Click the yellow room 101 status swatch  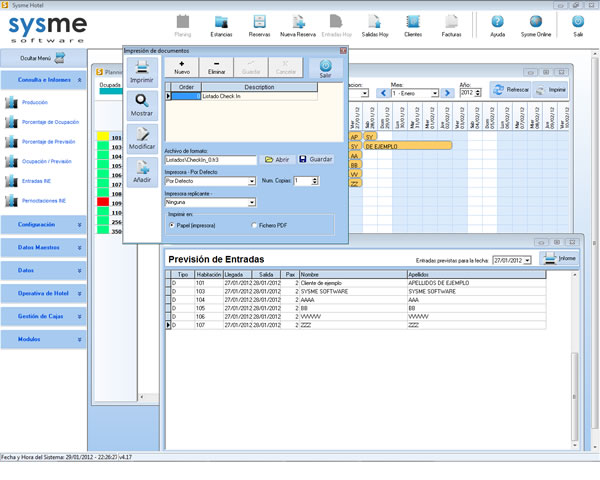[x=103, y=136]
